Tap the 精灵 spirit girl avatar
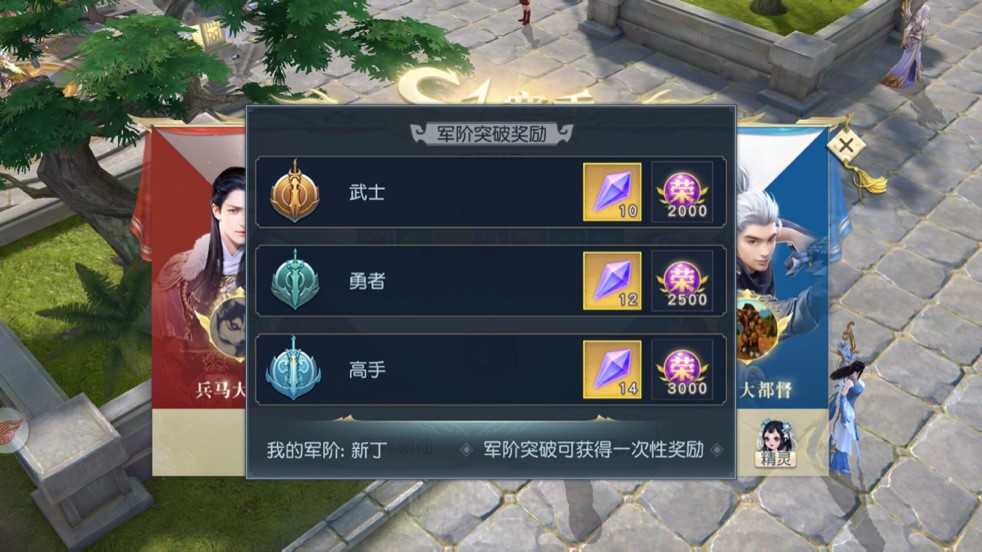Viewport: 982px width, 552px height. (775, 444)
